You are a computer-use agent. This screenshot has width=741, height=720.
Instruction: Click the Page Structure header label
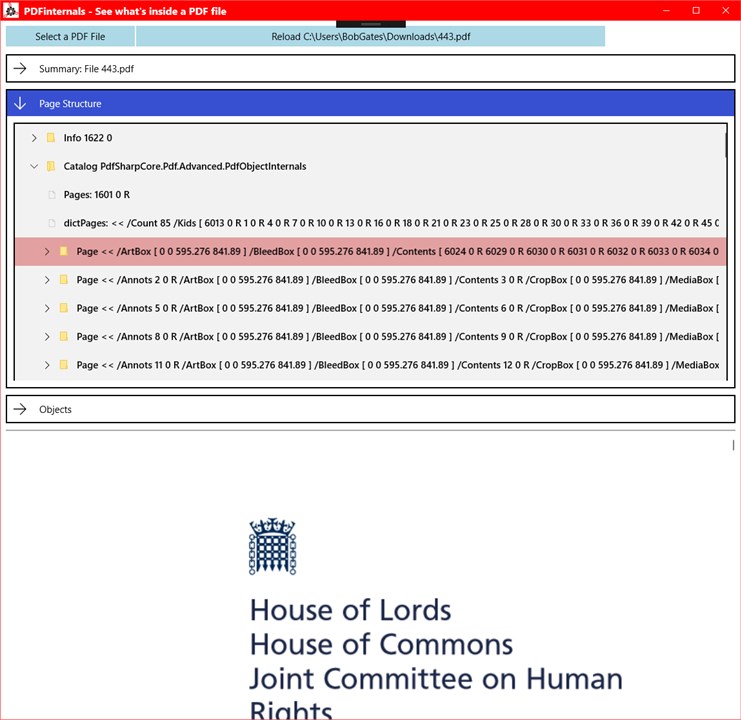(x=70, y=103)
